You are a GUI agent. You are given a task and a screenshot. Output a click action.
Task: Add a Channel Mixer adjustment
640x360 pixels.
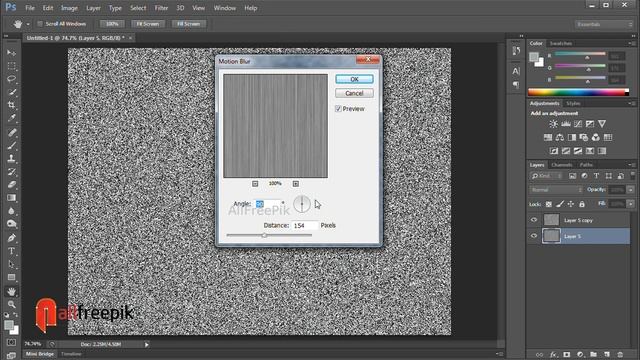(596, 138)
